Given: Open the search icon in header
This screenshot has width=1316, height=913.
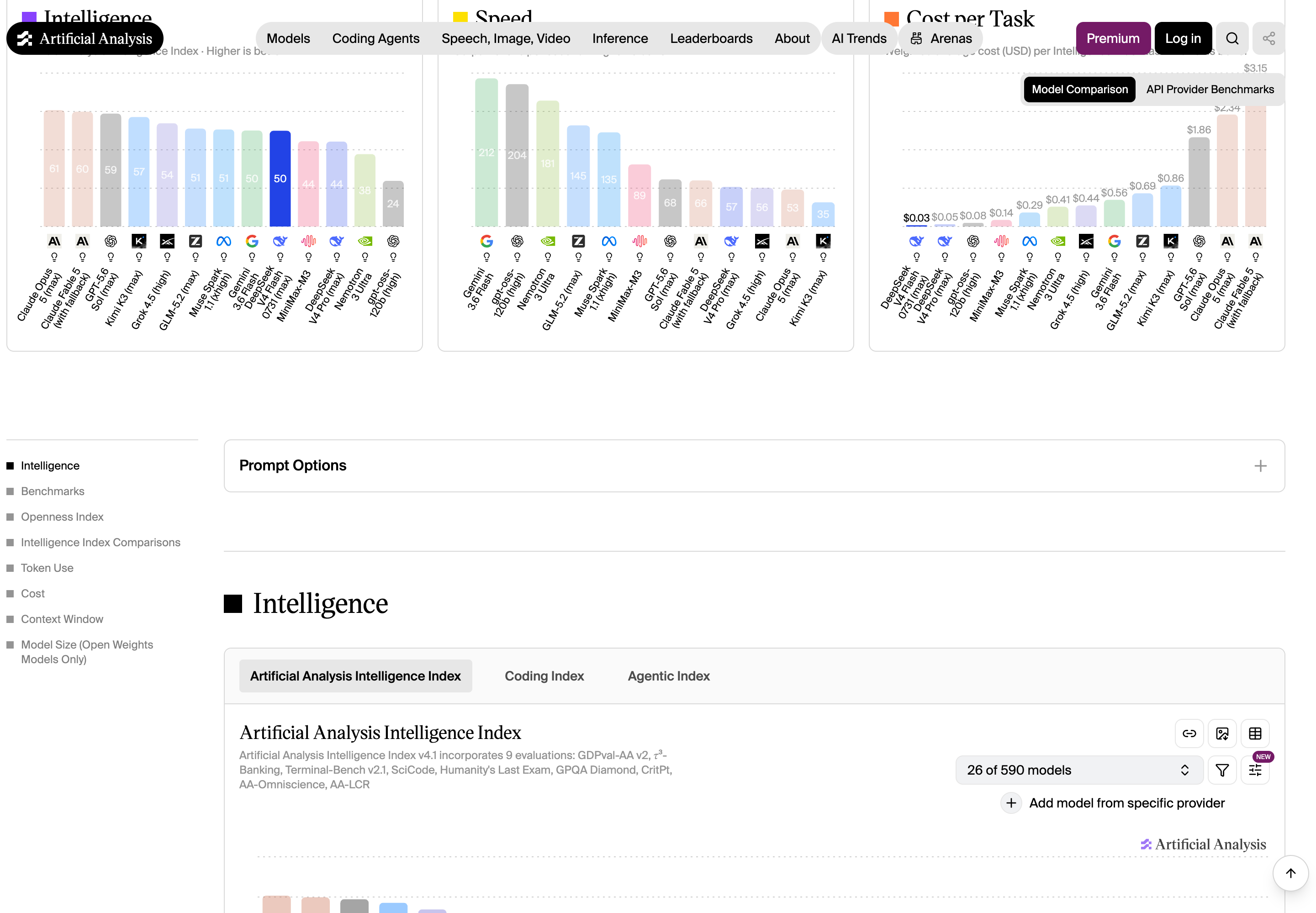Looking at the screenshot, I should (1232, 38).
